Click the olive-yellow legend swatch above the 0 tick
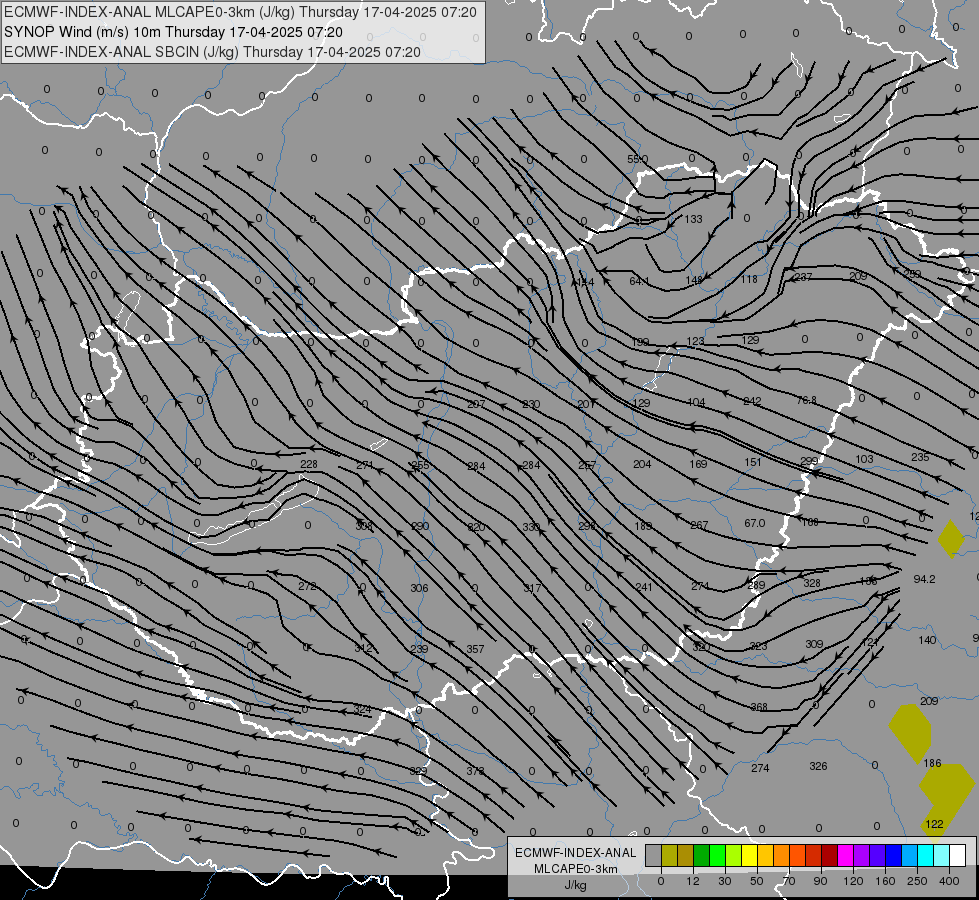This screenshot has height=900, width=979. tap(669, 855)
